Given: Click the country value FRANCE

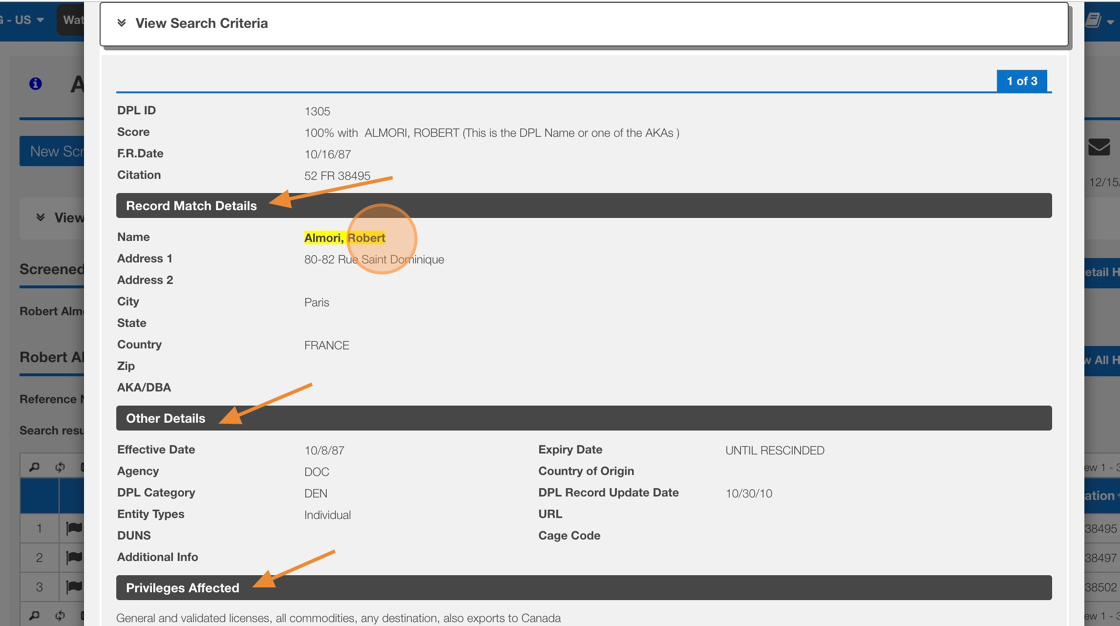Looking at the screenshot, I should (326, 345).
